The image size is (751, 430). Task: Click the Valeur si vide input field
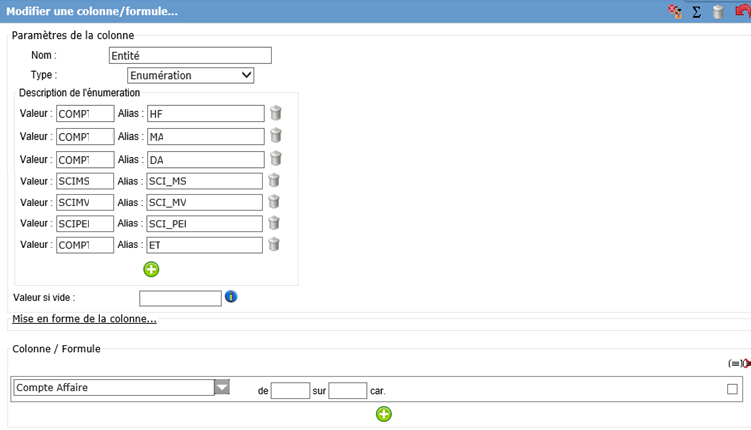point(180,298)
